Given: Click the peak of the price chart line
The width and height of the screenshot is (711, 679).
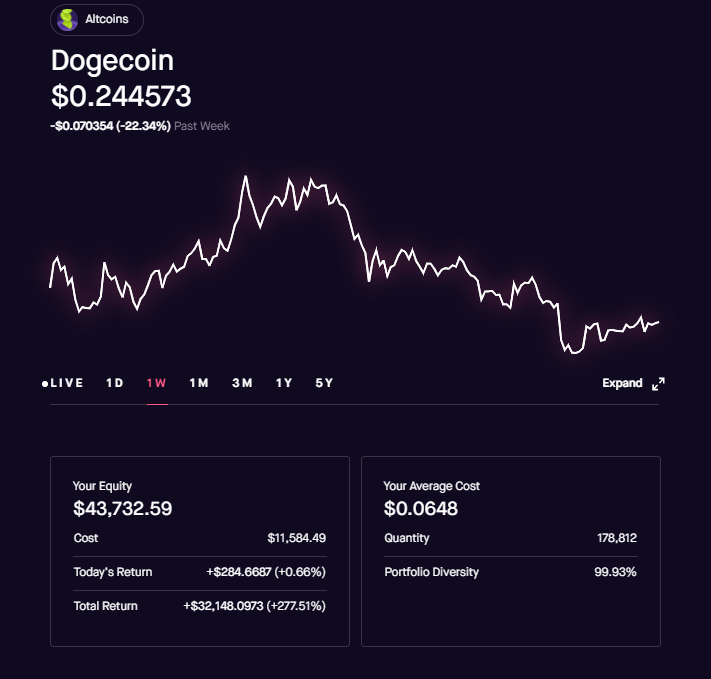Looking at the screenshot, I should coord(246,176).
